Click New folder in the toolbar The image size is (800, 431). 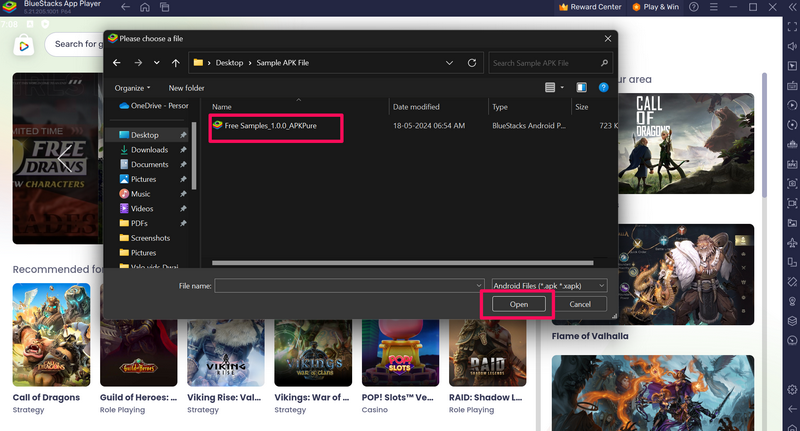186,88
